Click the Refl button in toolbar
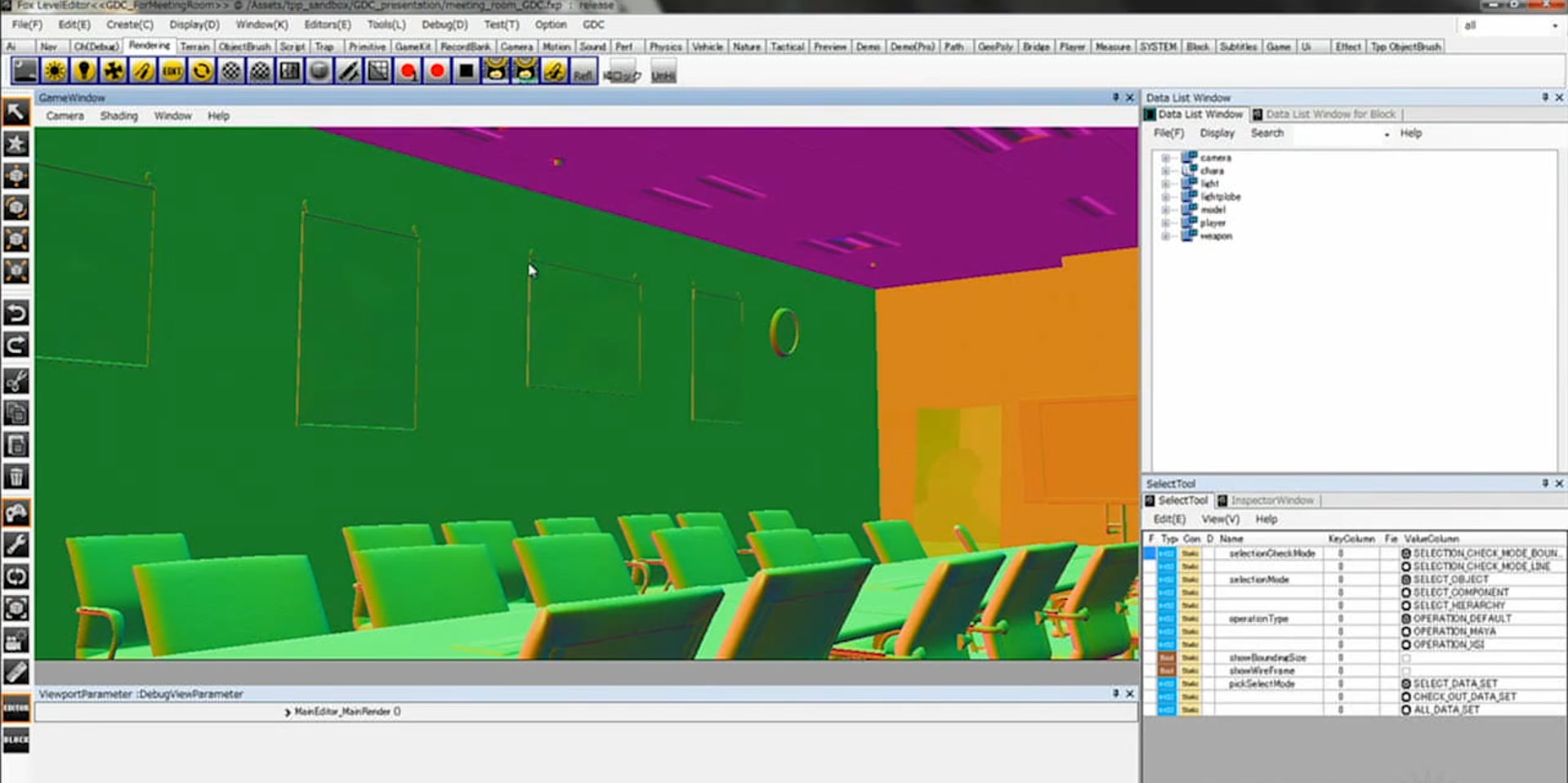The image size is (1568, 783). (583, 73)
